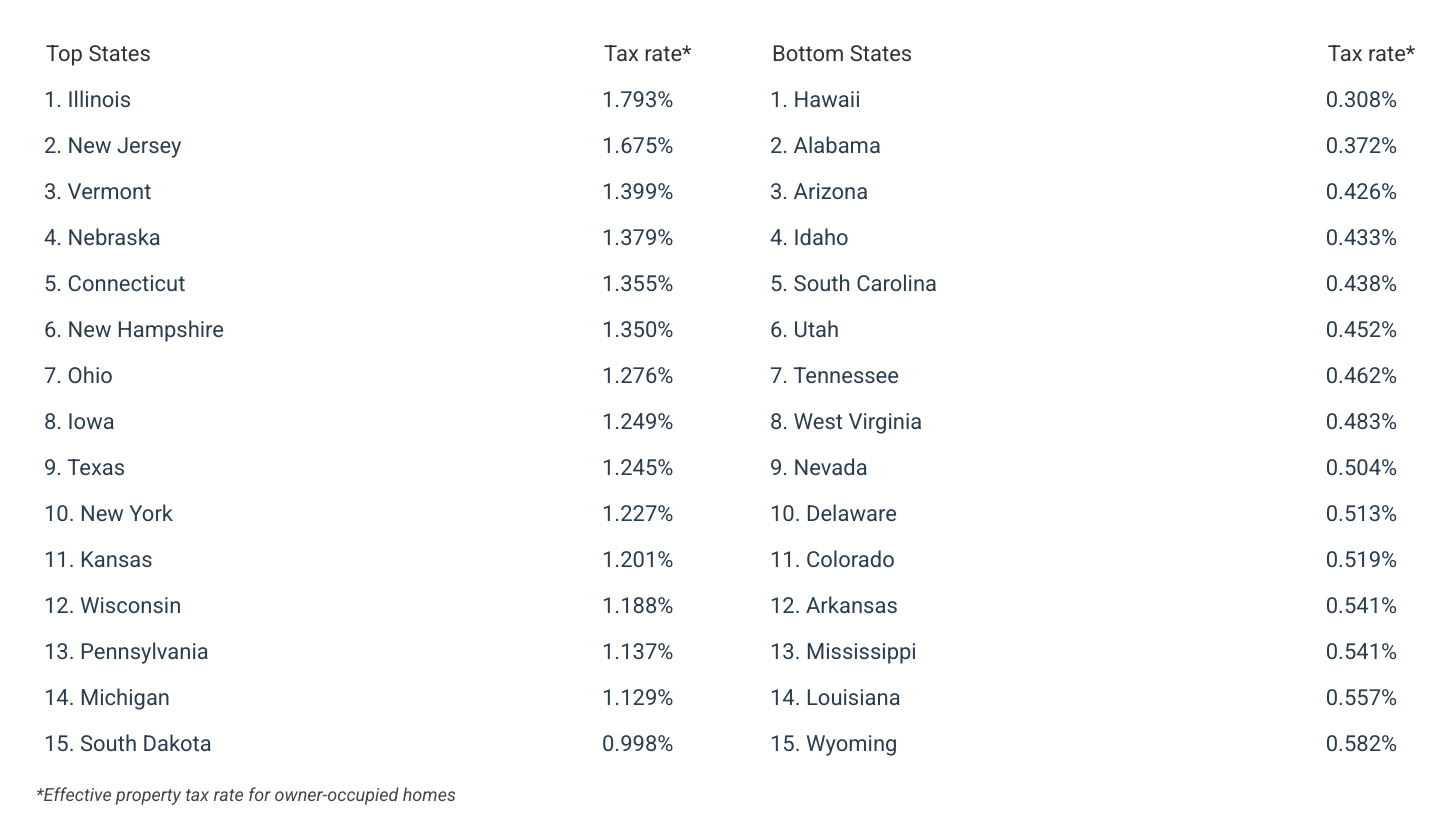Select the 1.399% tax rate for Vermont
The height and width of the screenshot is (825, 1450).
(x=637, y=192)
